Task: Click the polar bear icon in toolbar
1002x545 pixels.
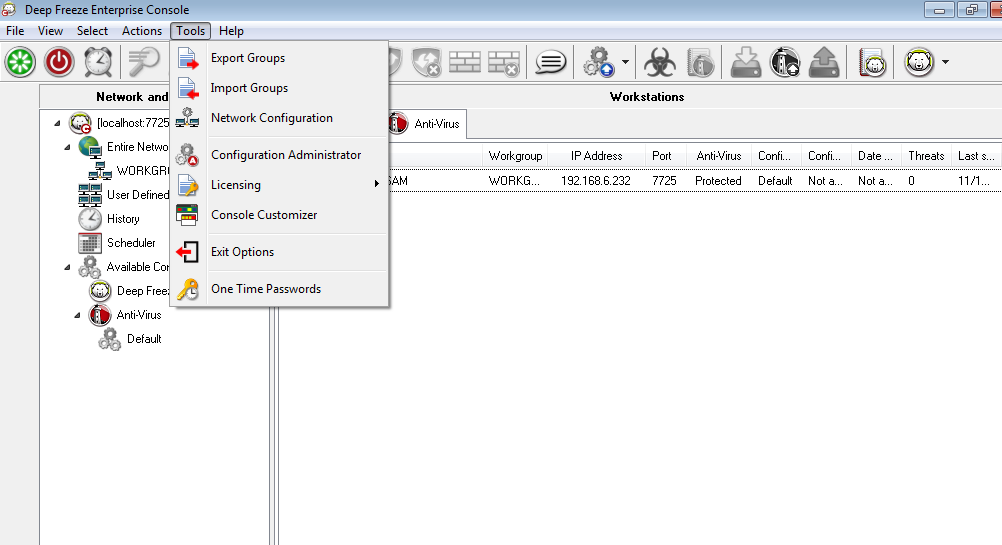Action: (x=919, y=63)
